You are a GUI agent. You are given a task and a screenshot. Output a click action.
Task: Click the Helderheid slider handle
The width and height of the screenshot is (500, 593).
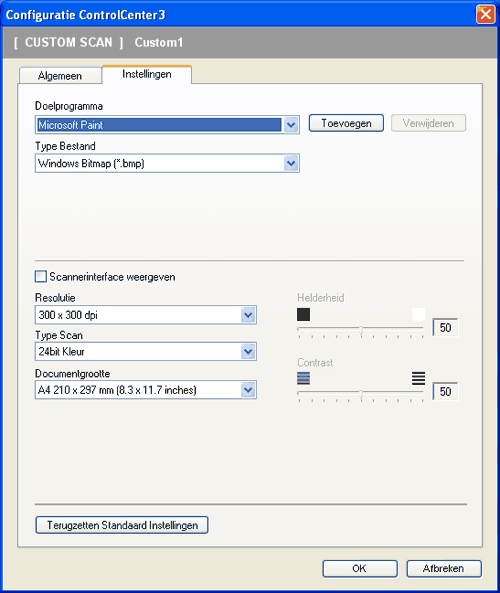click(361, 330)
